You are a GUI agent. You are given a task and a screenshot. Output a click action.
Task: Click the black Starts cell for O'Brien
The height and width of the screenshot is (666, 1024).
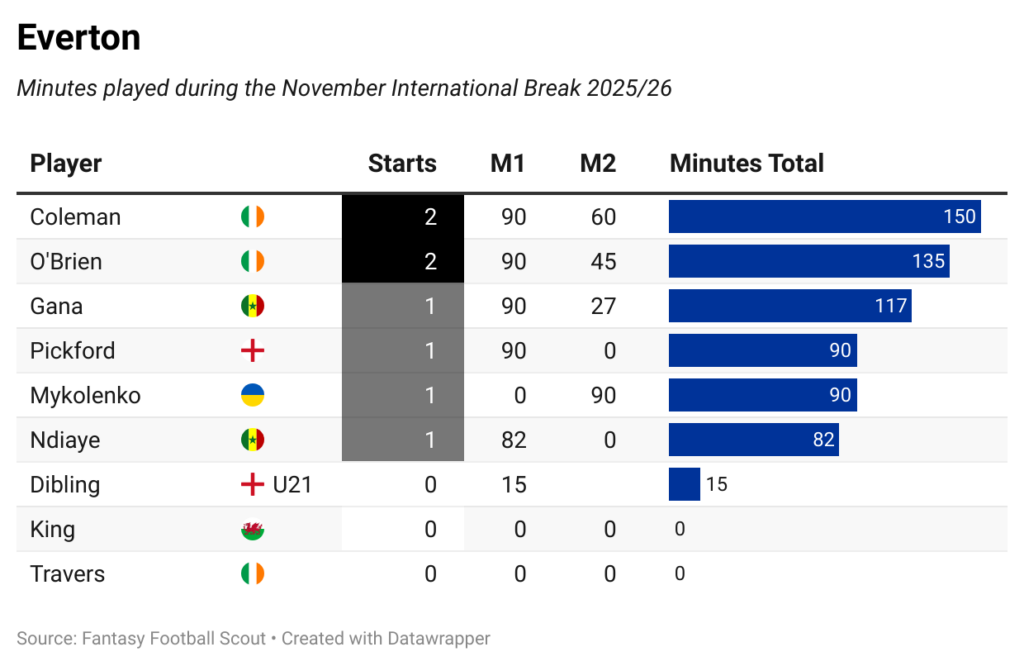(402, 262)
